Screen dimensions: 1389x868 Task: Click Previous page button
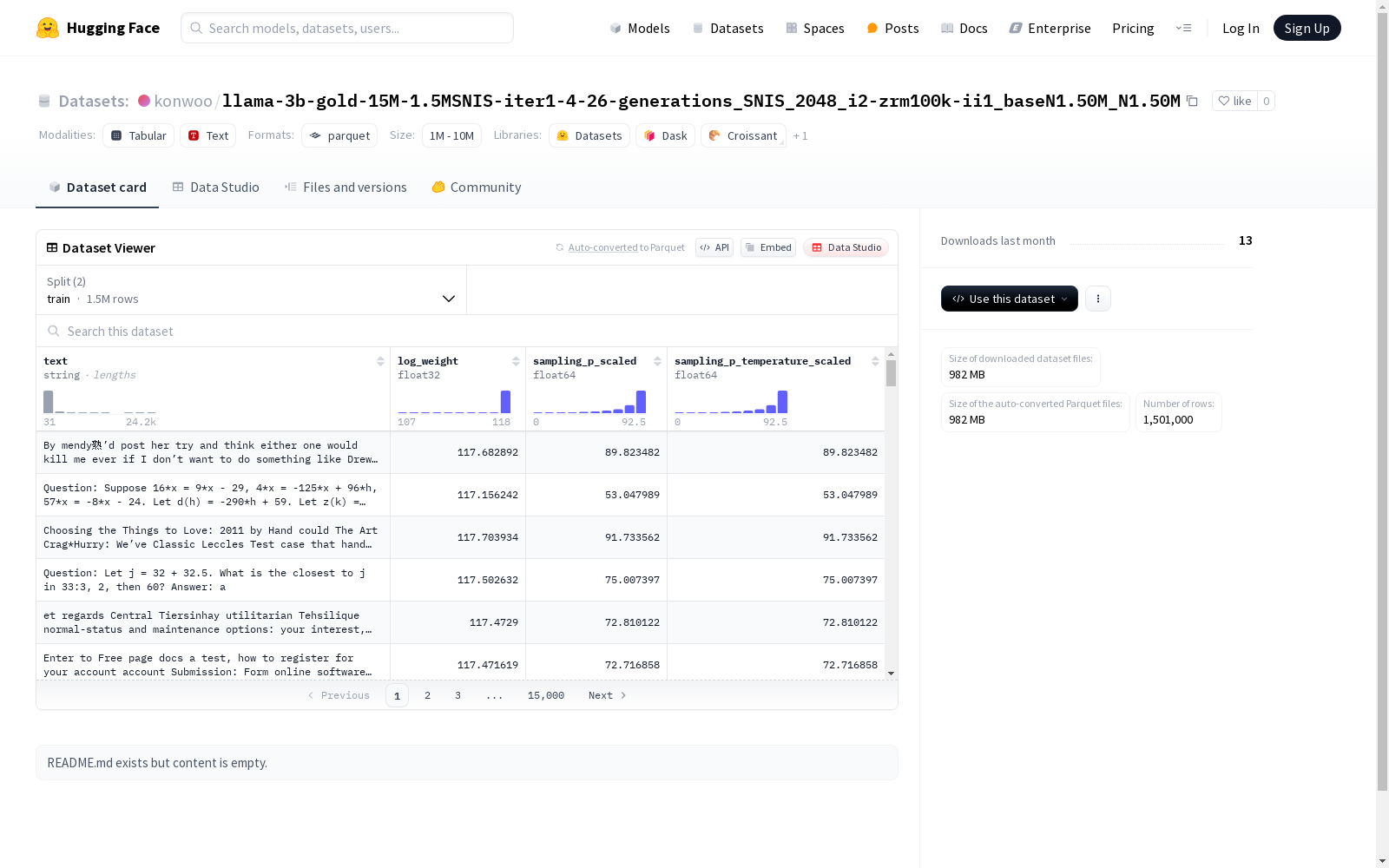(339, 695)
